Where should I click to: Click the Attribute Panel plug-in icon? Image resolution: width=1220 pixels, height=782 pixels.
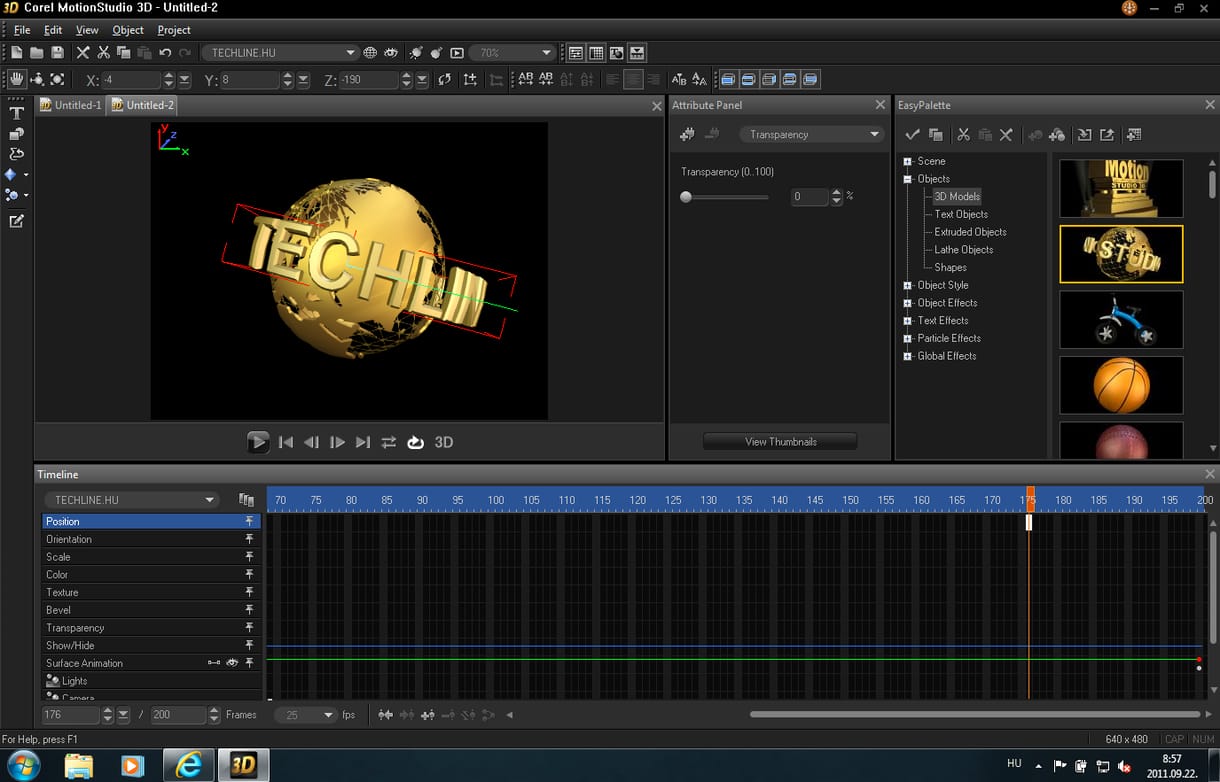pyautogui.click(x=687, y=134)
